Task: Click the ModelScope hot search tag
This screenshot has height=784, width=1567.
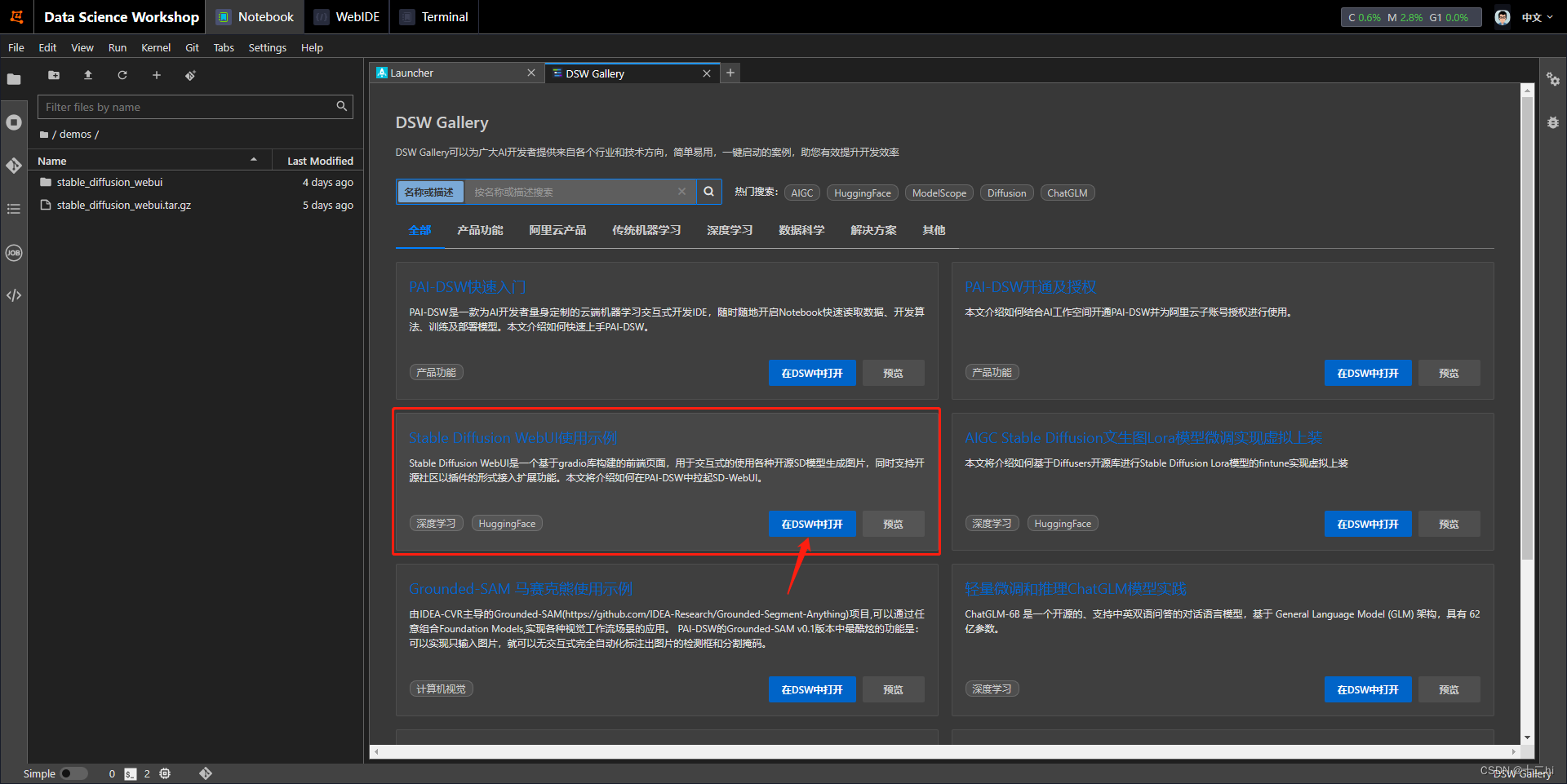Action: tap(939, 193)
